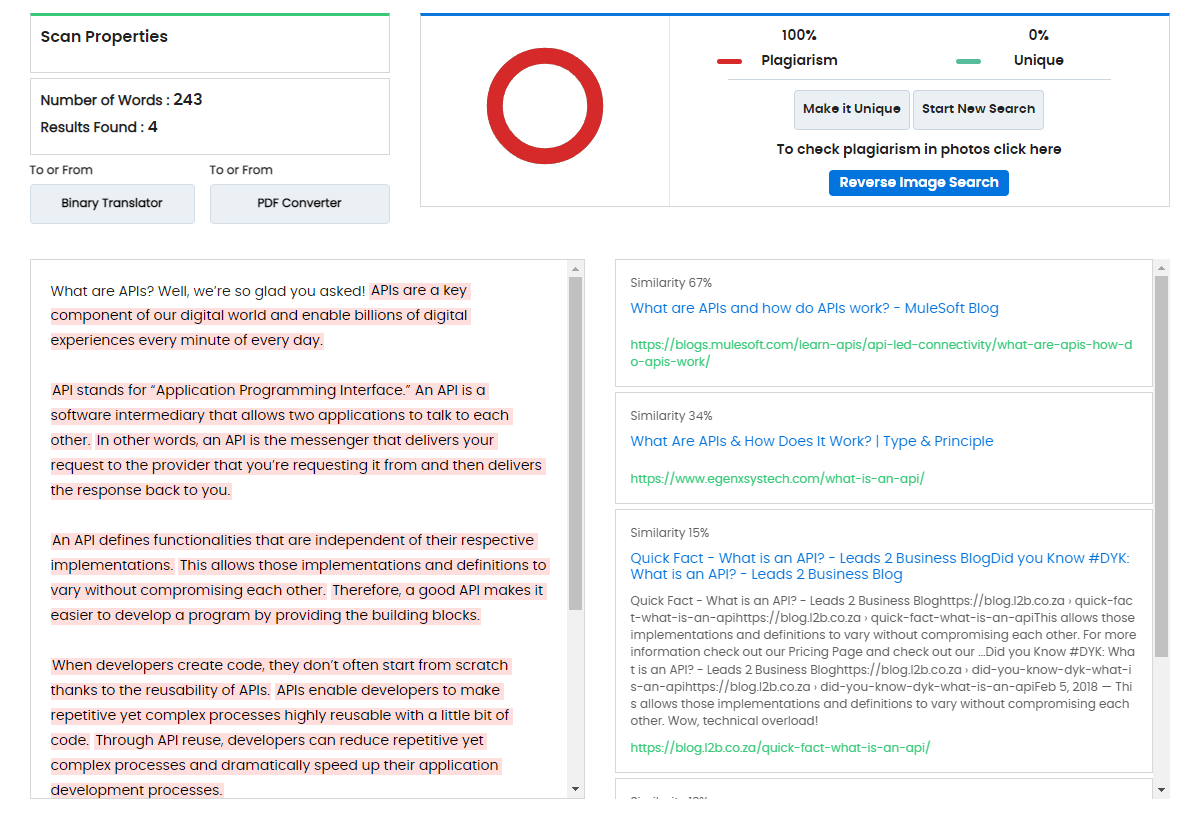Screen dimensions: 1199x821
Task: Click scroll up arrow of results panel
Action: tap(1162, 268)
